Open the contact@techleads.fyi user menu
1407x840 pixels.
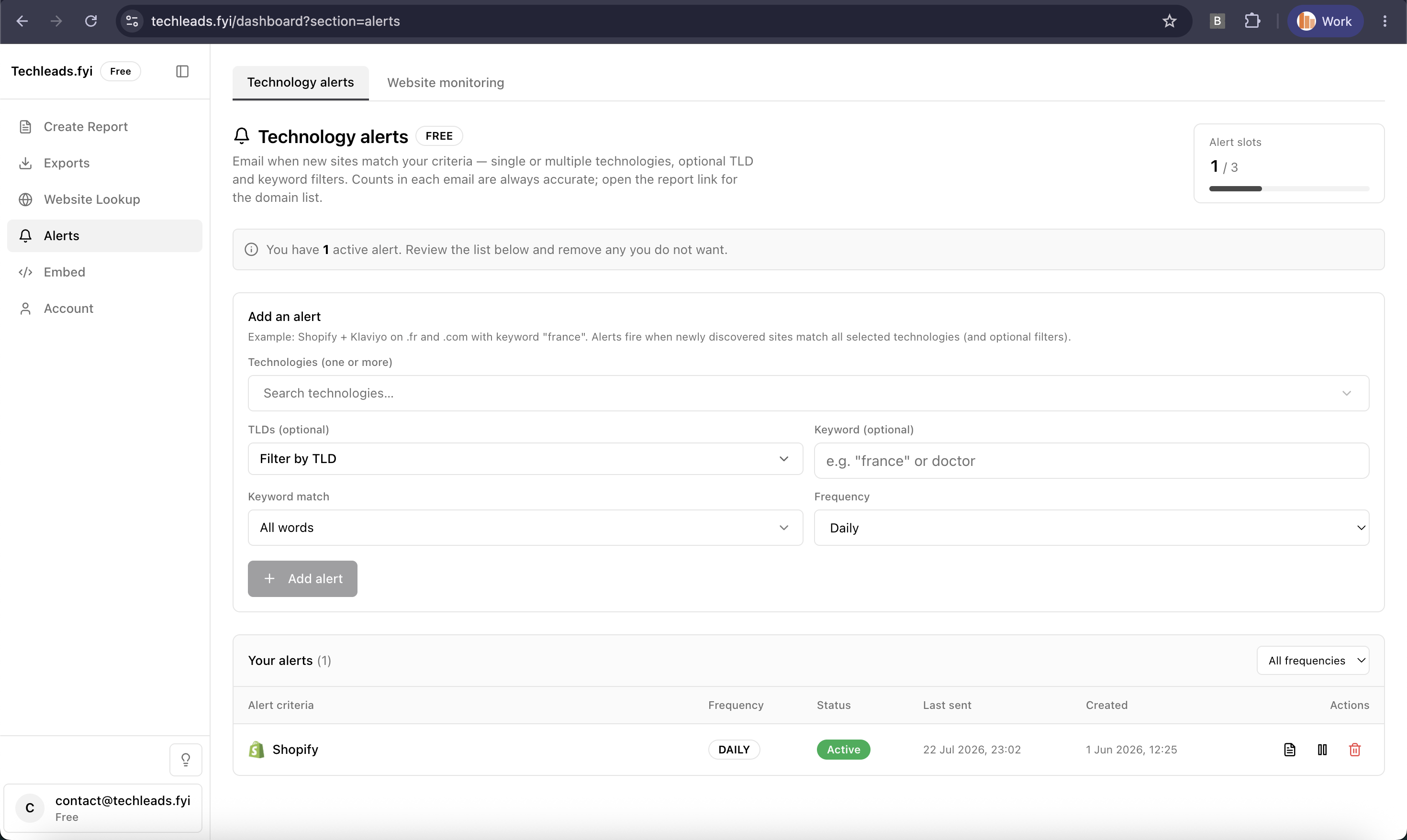(103, 808)
